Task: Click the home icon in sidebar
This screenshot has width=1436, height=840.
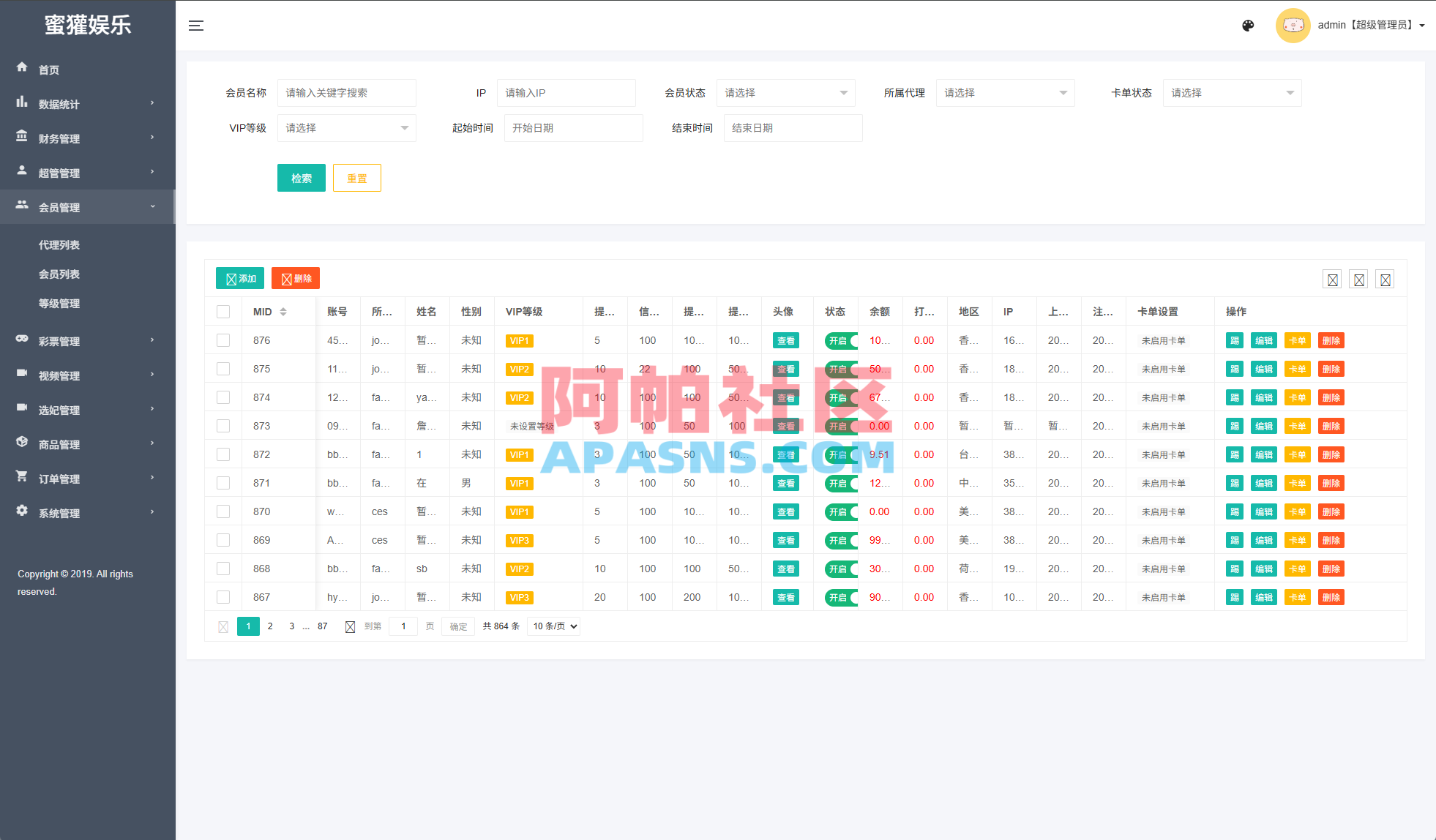Action: [22, 67]
